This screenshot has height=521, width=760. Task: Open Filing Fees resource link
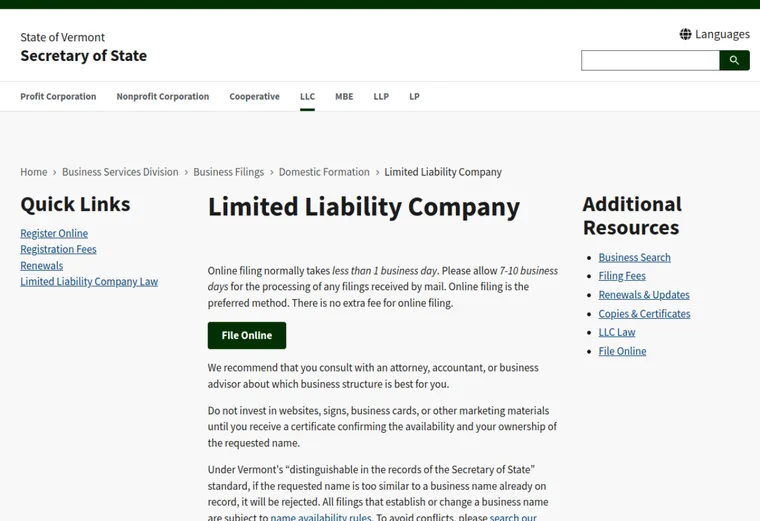coord(622,276)
